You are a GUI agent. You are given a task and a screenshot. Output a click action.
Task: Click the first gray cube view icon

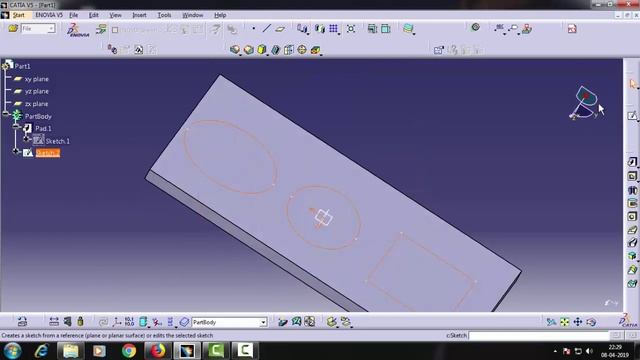coord(235,50)
